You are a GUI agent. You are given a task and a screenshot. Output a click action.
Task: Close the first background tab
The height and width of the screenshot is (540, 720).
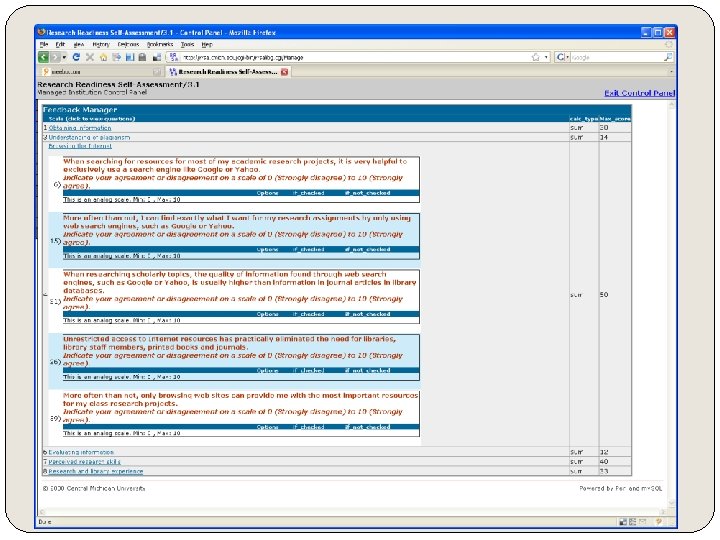(157, 72)
